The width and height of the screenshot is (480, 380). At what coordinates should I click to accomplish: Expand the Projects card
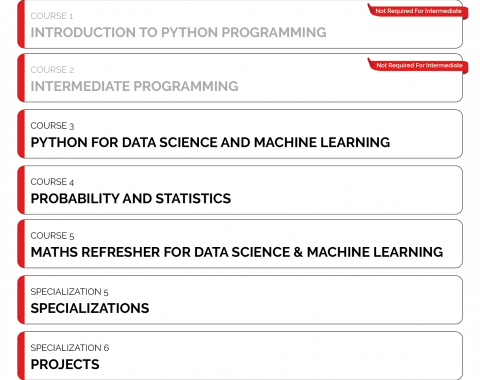click(240, 356)
